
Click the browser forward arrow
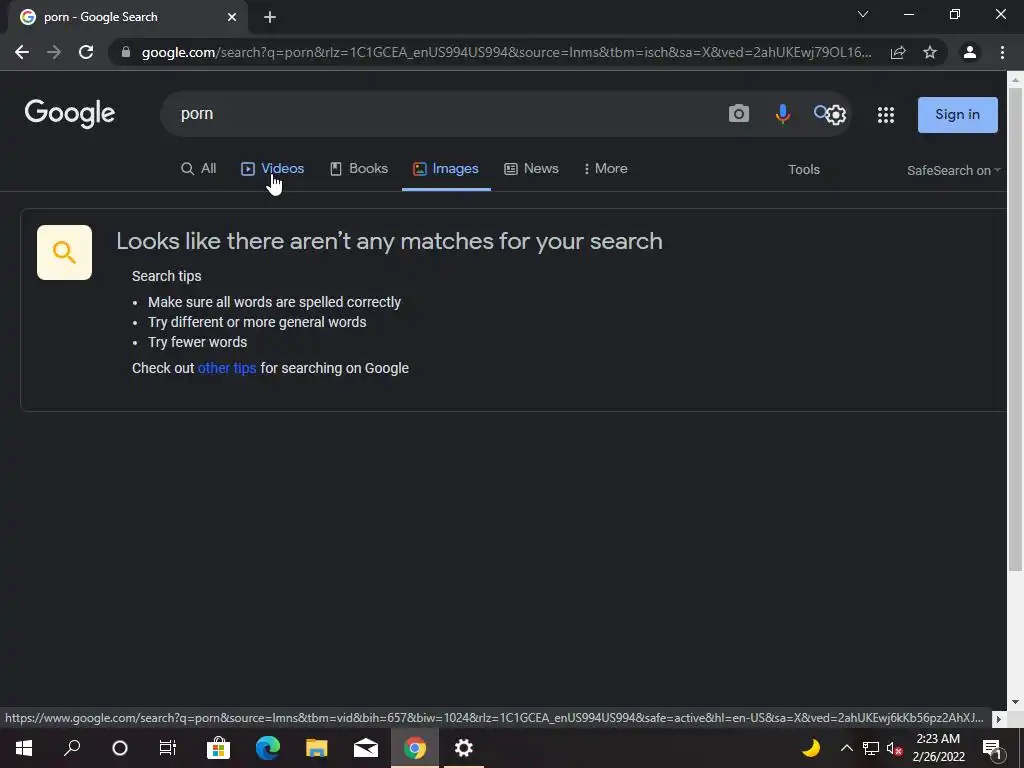(54, 52)
